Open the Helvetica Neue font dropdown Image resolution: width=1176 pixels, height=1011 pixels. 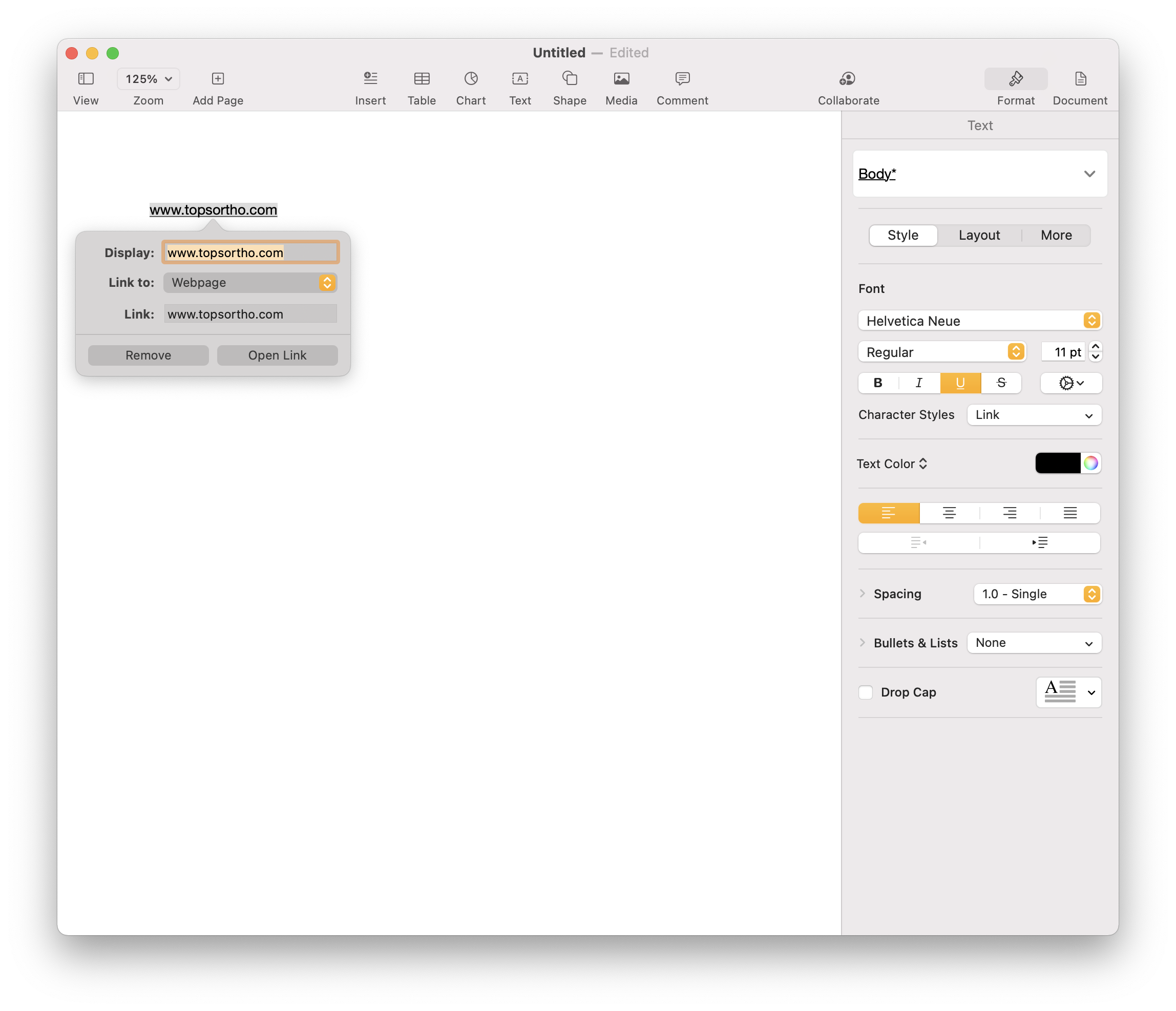[x=979, y=321]
